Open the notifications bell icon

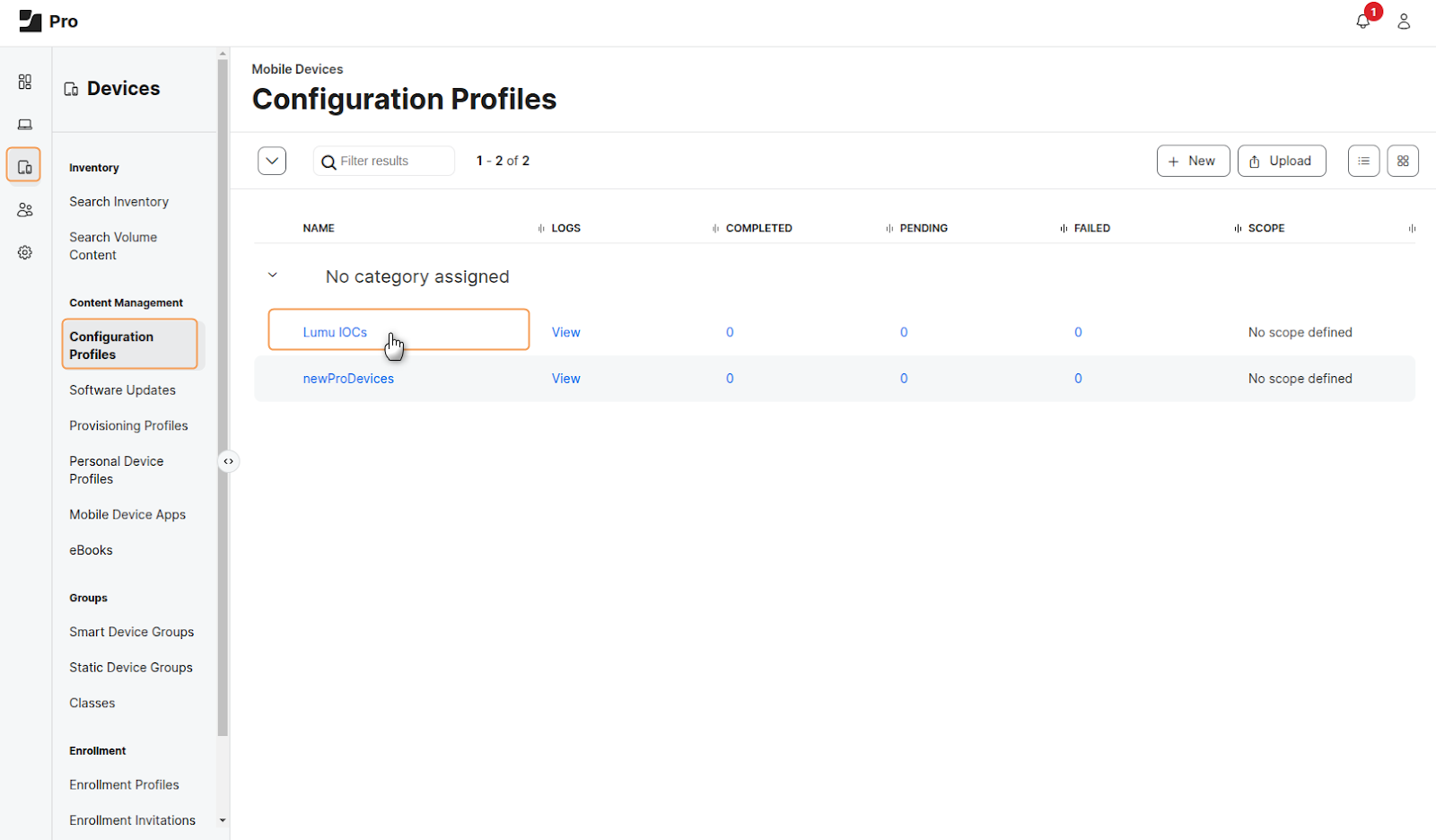pyautogui.click(x=1362, y=22)
